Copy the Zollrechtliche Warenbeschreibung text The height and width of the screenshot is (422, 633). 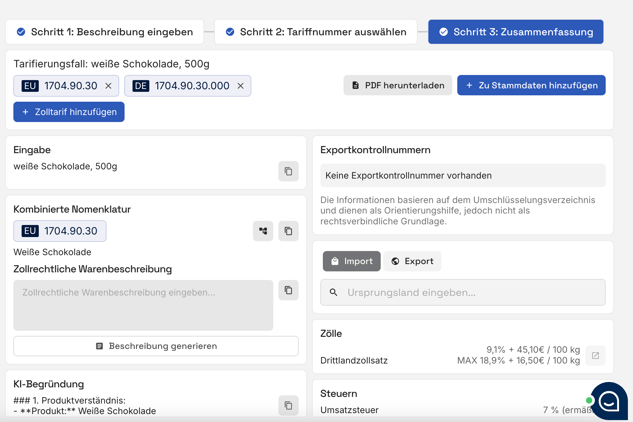click(x=288, y=291)
